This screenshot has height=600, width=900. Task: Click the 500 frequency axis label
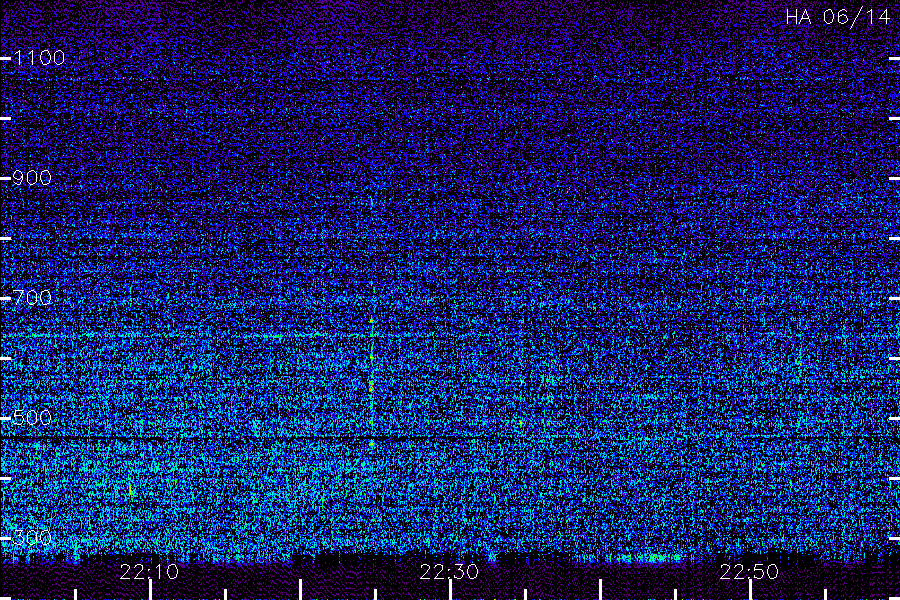click(32, 417)
